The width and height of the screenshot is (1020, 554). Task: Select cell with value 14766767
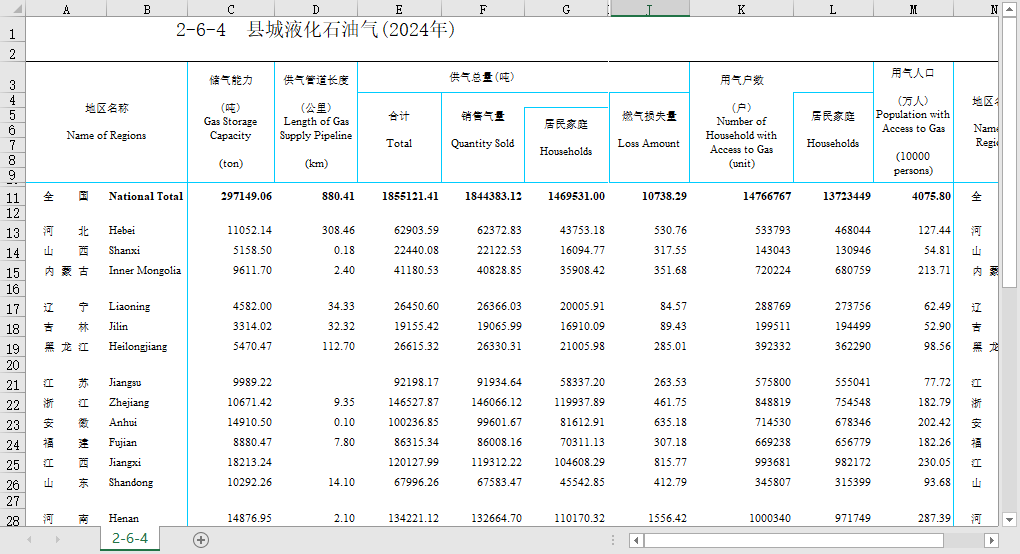tap(742, 196)
